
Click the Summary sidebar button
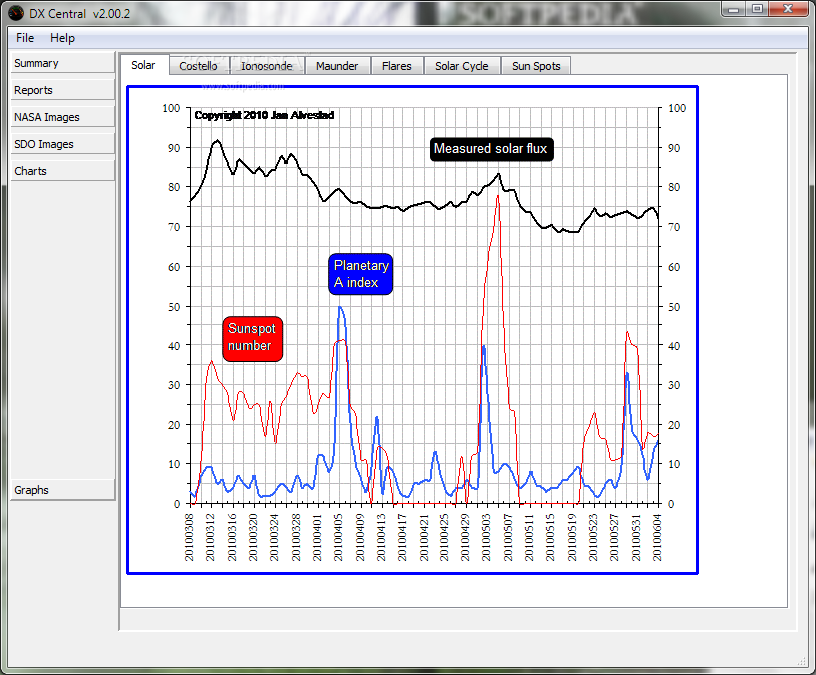62,62
